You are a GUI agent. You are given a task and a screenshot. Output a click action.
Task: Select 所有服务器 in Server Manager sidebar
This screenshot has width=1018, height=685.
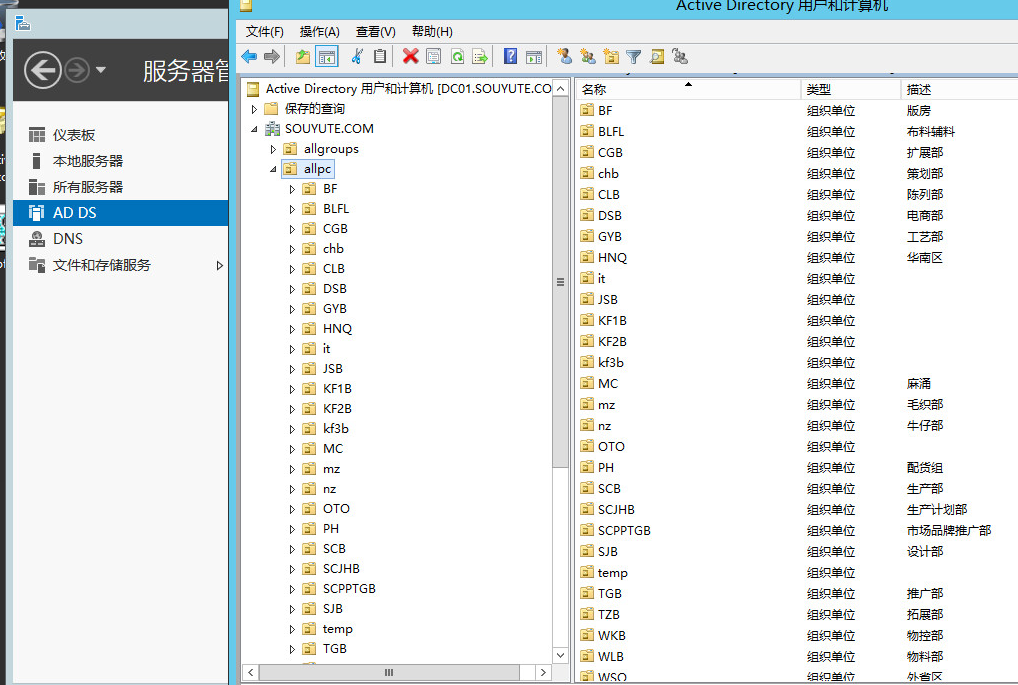120,187
